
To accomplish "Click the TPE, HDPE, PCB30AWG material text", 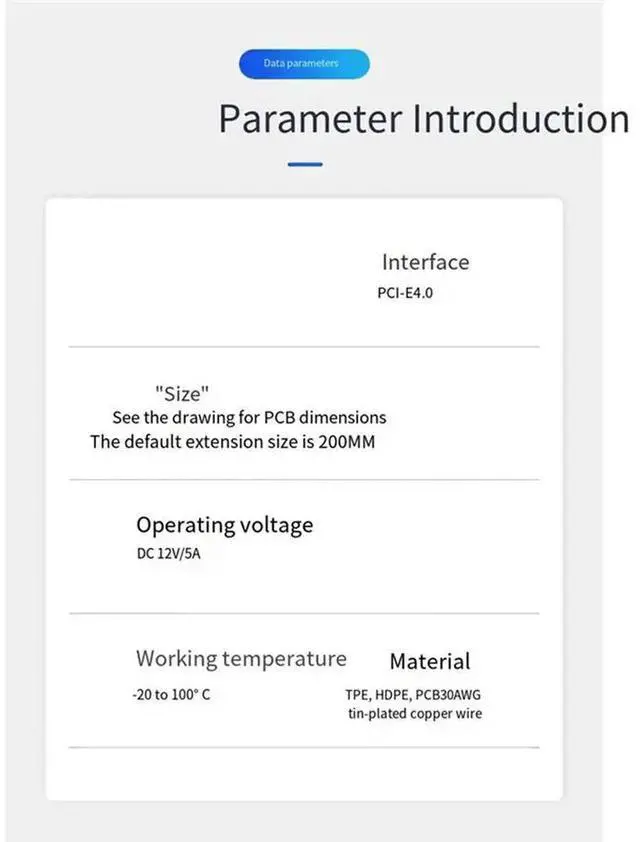I will (x=413, y=695).
